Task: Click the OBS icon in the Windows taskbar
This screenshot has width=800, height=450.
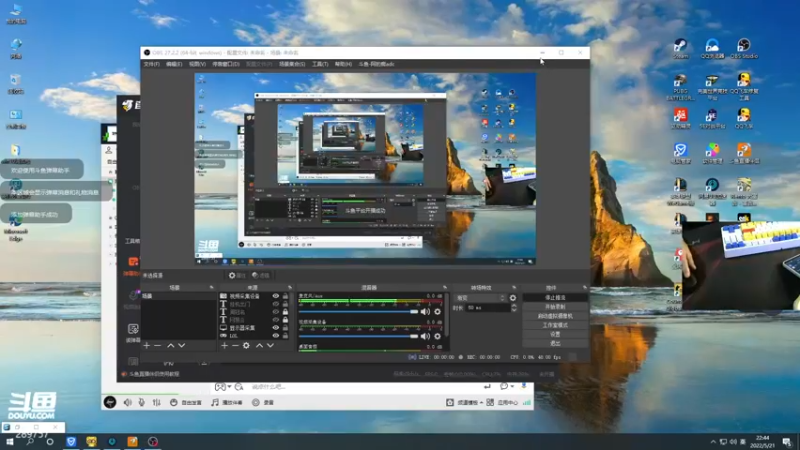Action: pos(153,441)
